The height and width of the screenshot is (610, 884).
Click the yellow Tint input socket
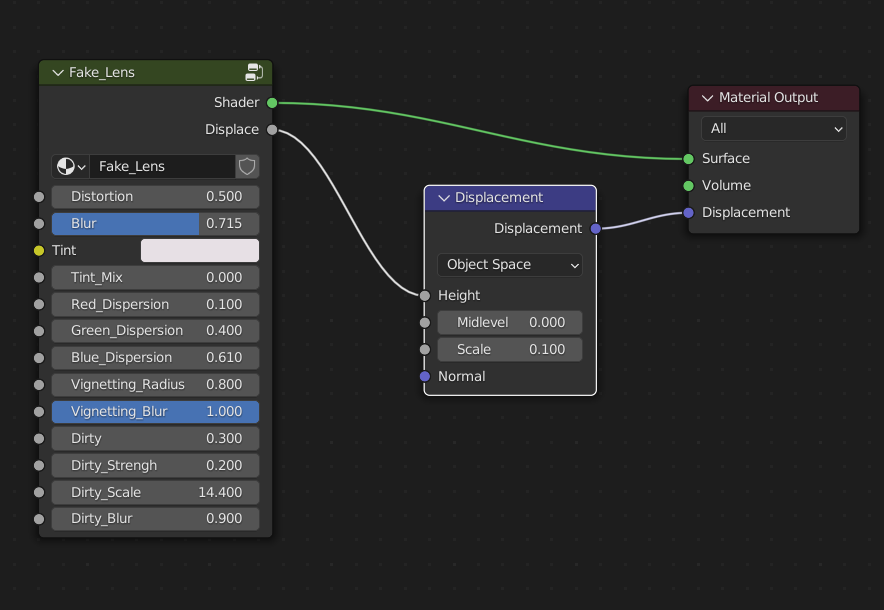point(38,250)
